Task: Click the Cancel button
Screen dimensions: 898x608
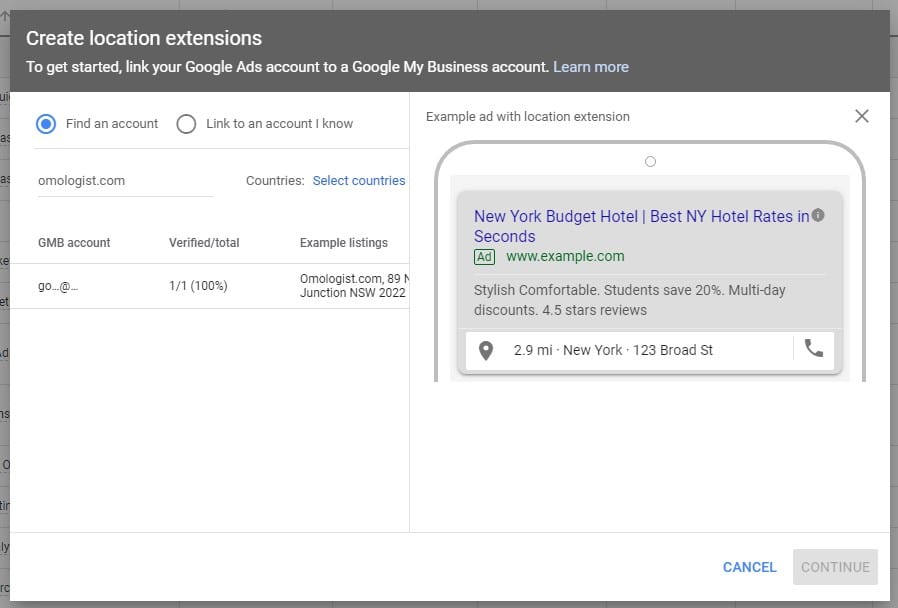Action: (x=749, y=567)
